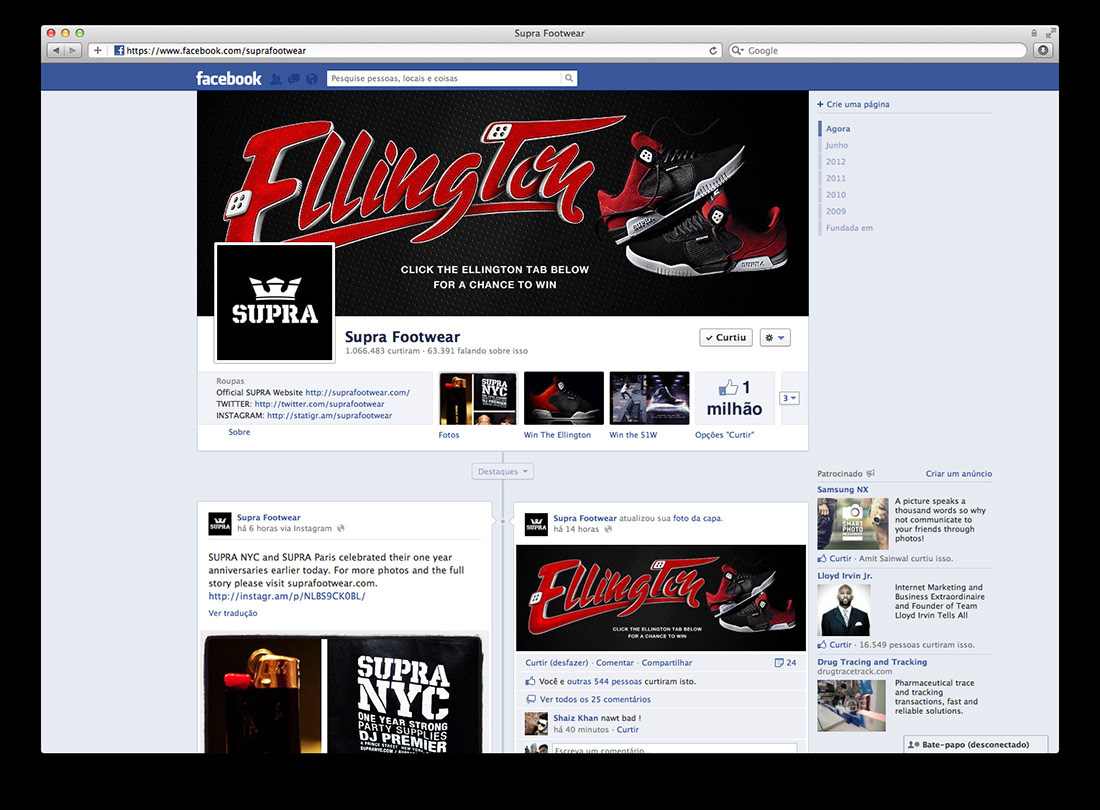Open Samsung NX sponsored ad title
Screen dimensions: 1100x810
point(843,490)
